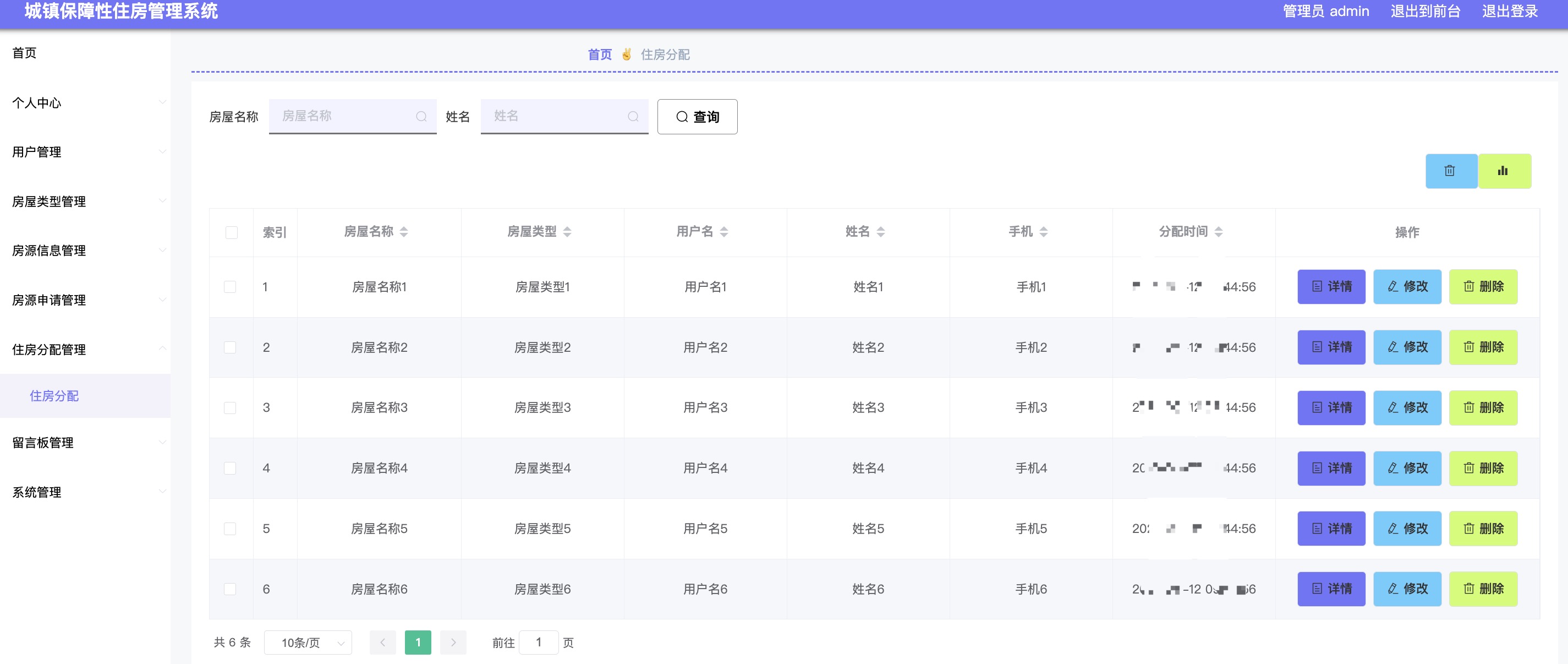Expand 留言板管理 sidebar menu
The height and width of the screenshot is (664, 1568).
[85, 442]
